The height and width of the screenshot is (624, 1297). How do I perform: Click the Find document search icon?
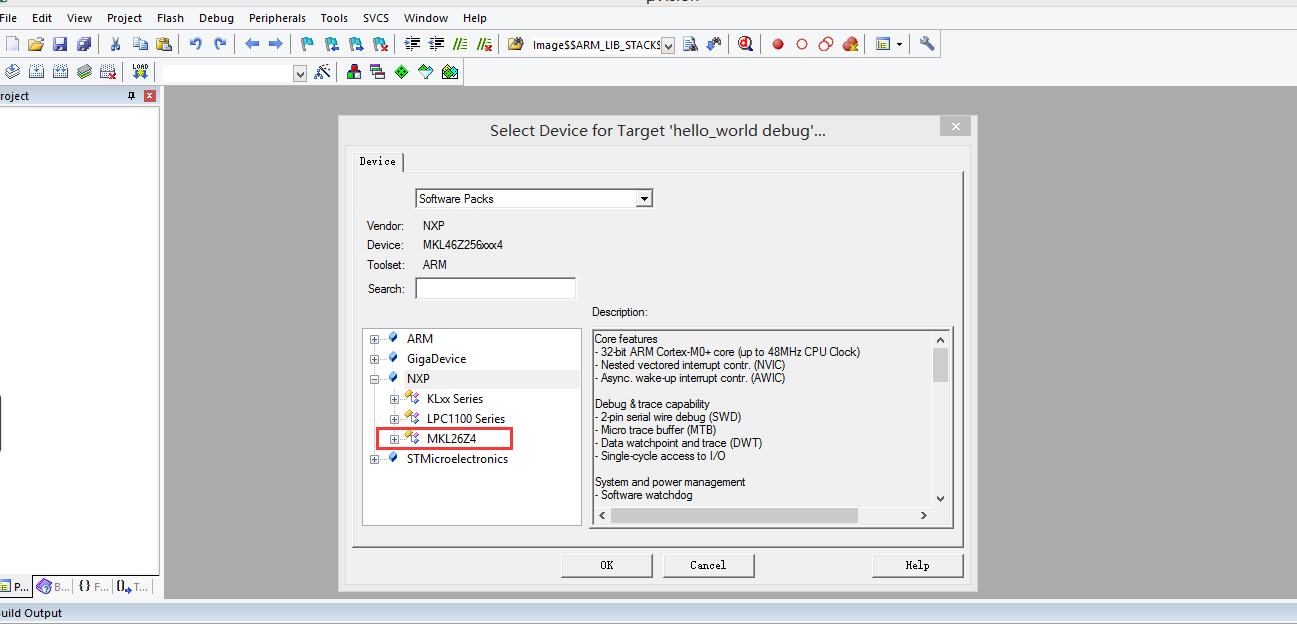(690, 44)
